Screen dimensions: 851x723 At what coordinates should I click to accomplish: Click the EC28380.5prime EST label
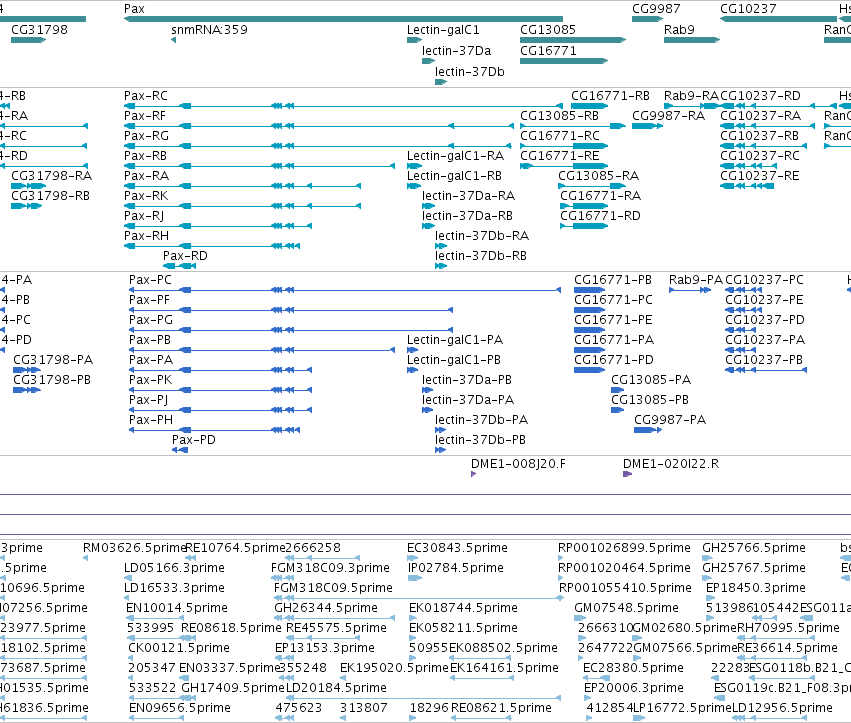tap(633, 668)
